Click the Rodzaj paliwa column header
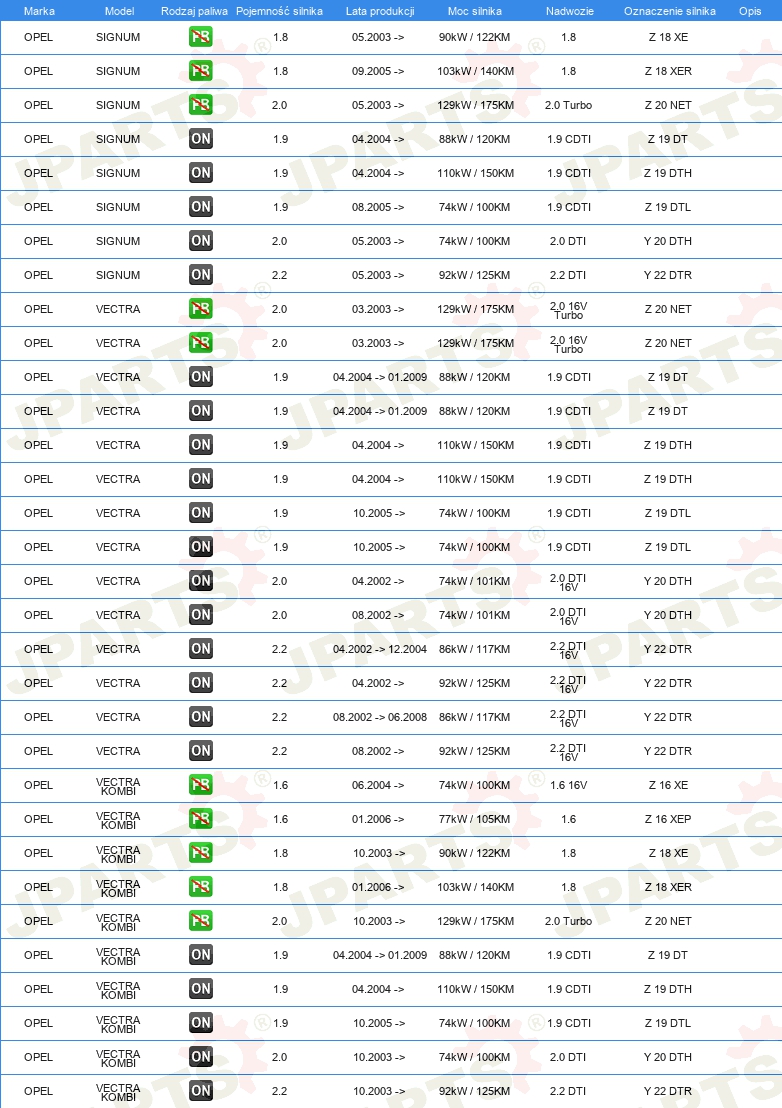Viewport: 782px width, 1108px height. click(x=194, y=11)
